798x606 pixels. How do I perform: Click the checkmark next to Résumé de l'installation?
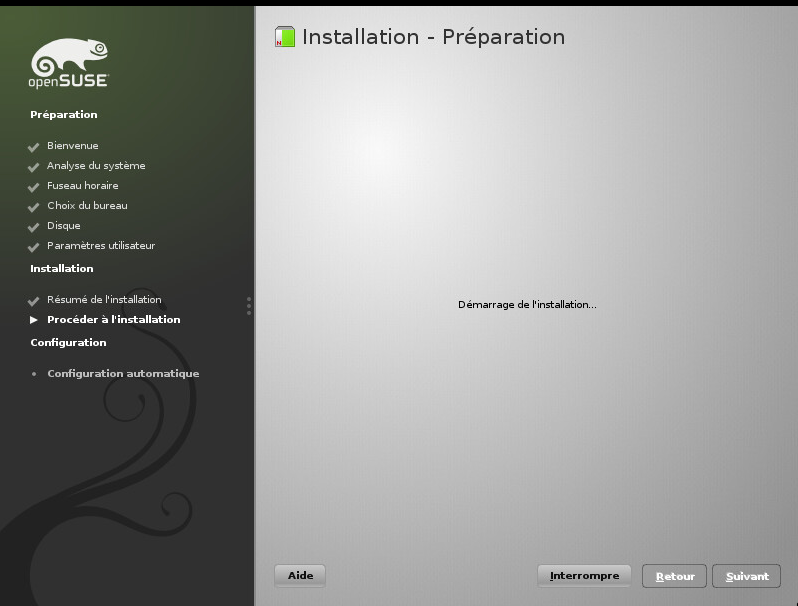click(x=34, y=301)
